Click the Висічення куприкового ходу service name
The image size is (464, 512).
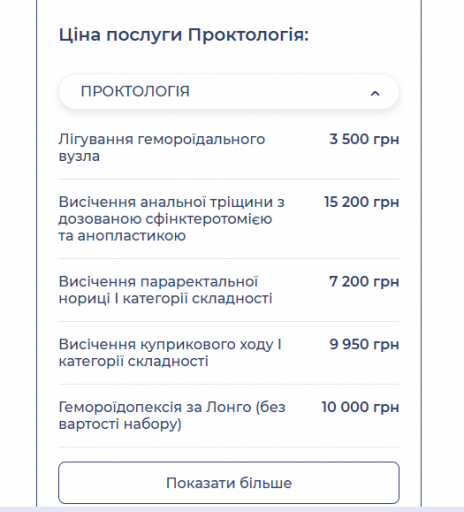pyautogui.click(x=170, y=353)
